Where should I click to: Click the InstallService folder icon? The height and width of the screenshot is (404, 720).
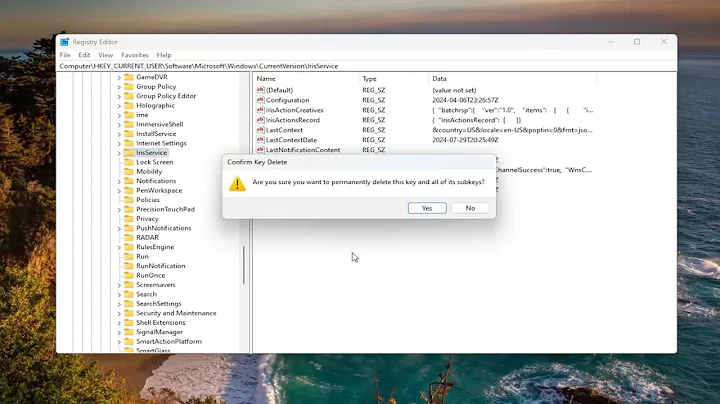click(x=129, y=134)
